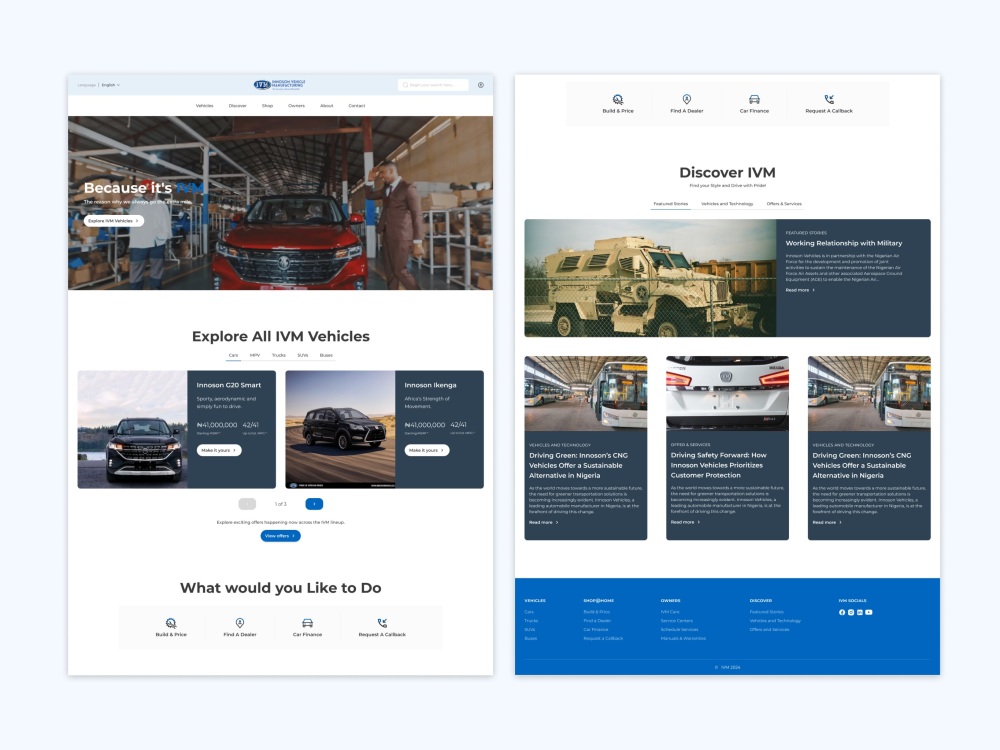
Task: Open the Owners menu in the navigation bar
Action: tap(297, 106)
